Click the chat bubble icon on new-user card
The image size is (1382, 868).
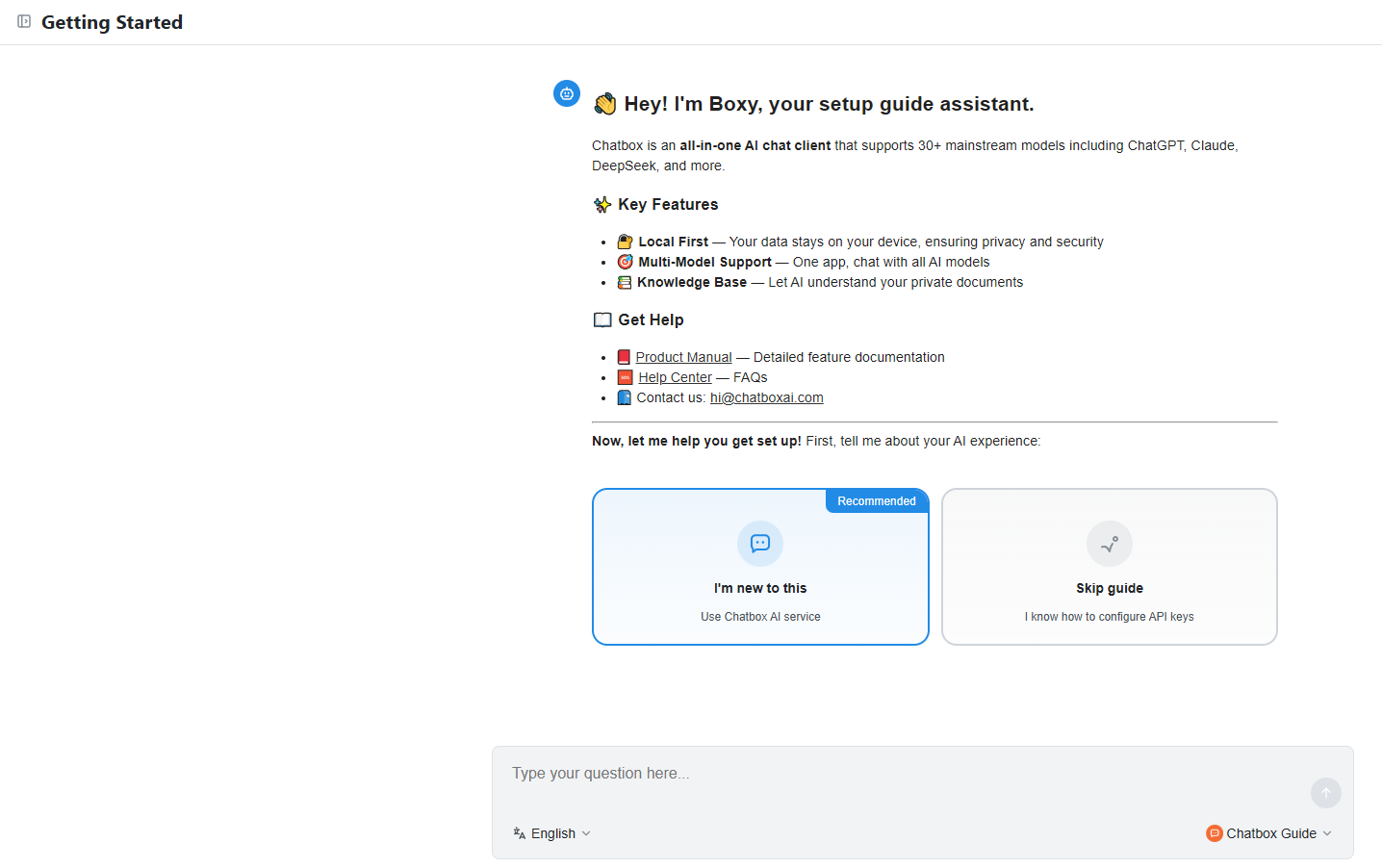pyautogui.click(x=760, y=544)
